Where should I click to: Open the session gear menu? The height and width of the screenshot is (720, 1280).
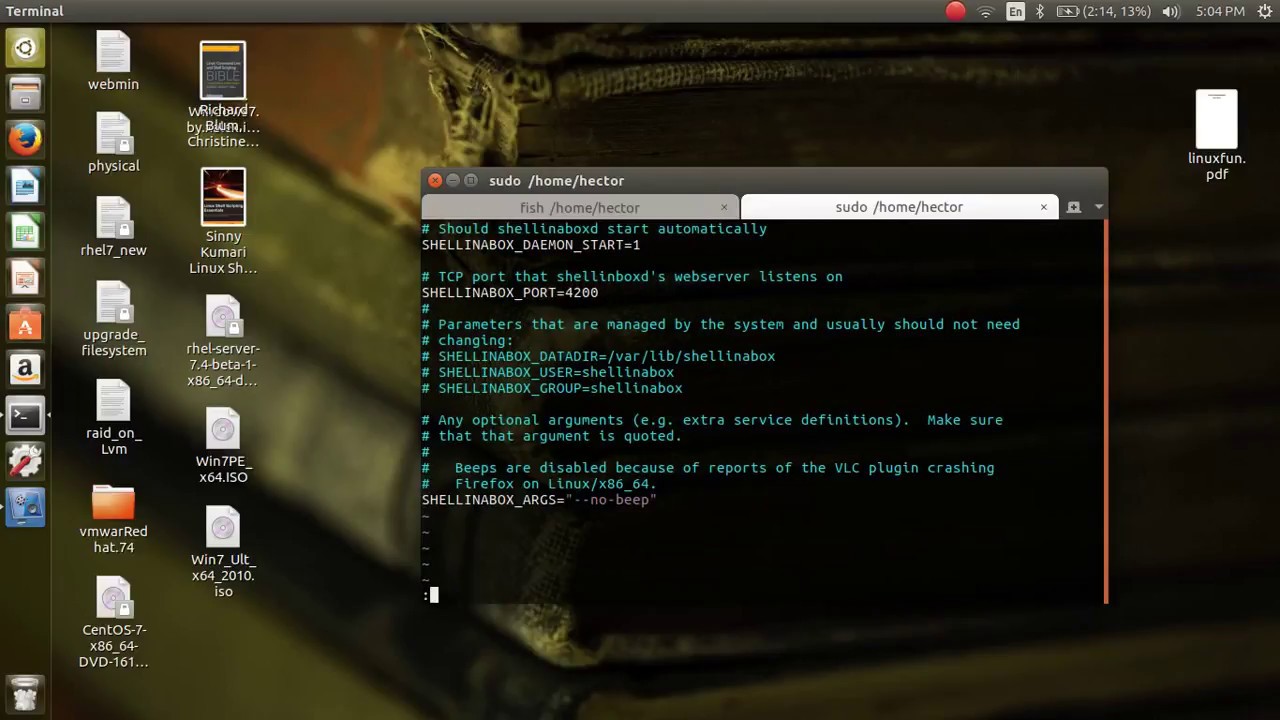[1264, 11]
